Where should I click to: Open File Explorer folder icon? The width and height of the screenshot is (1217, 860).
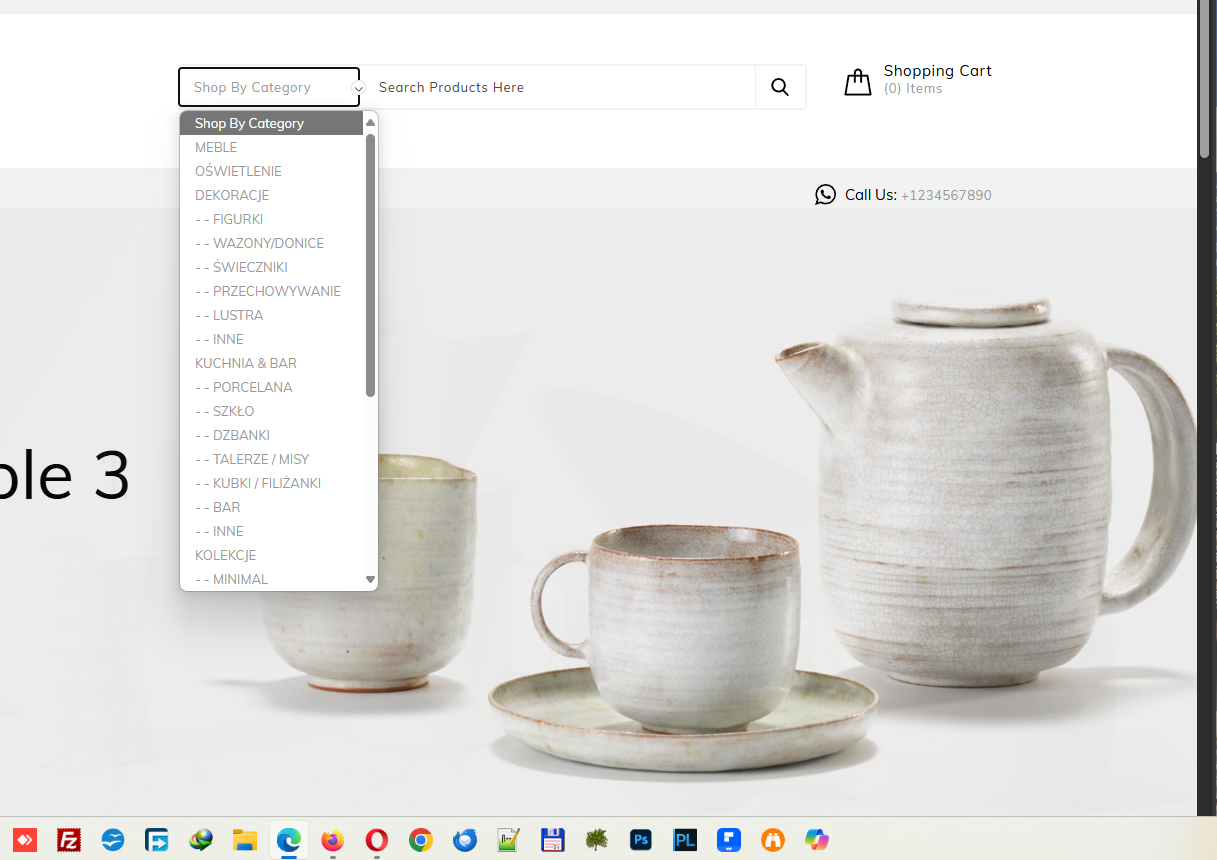[x=245, y=839]
